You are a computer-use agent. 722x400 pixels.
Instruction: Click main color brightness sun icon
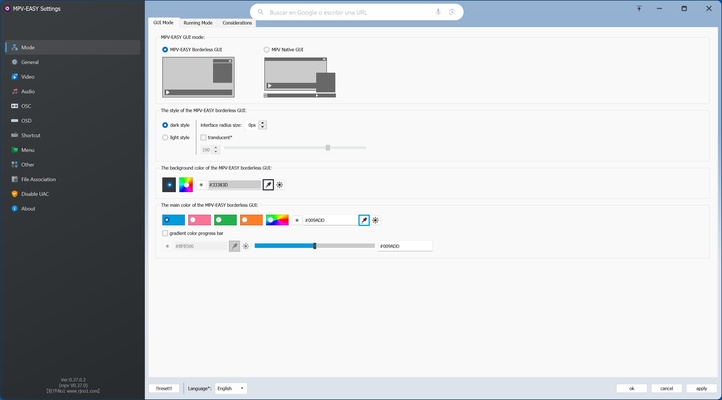(375, 220)
